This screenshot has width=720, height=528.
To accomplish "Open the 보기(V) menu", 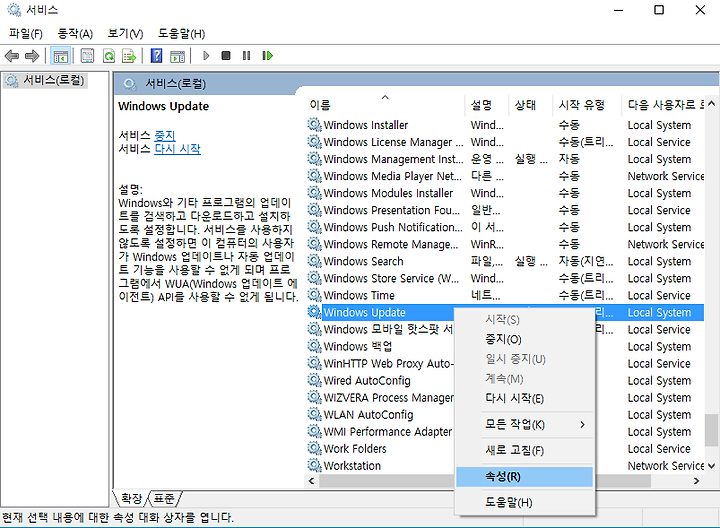I will (x=125, y=34).
